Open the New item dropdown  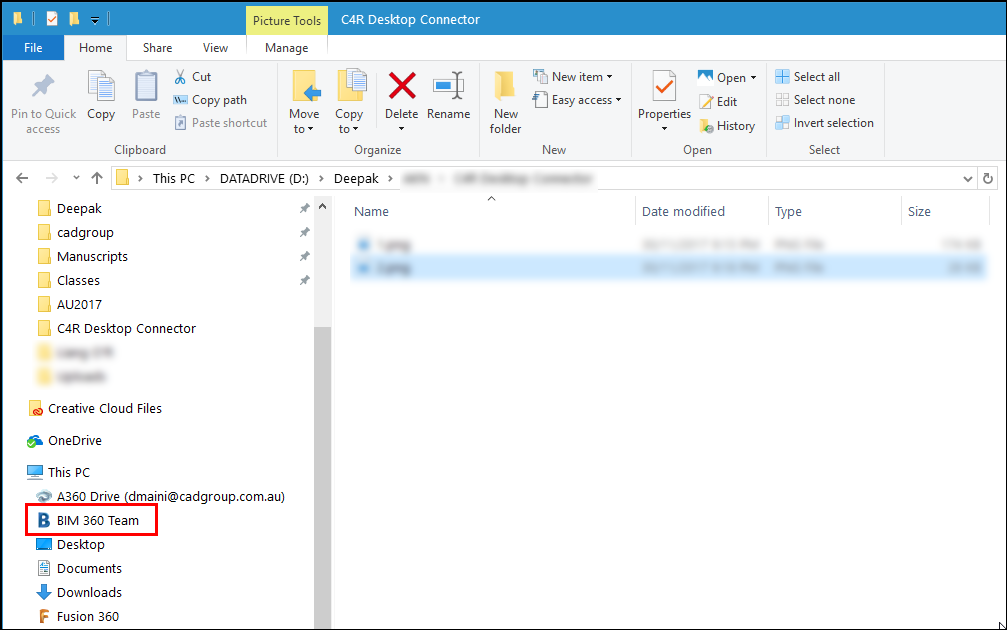point(573,76)
